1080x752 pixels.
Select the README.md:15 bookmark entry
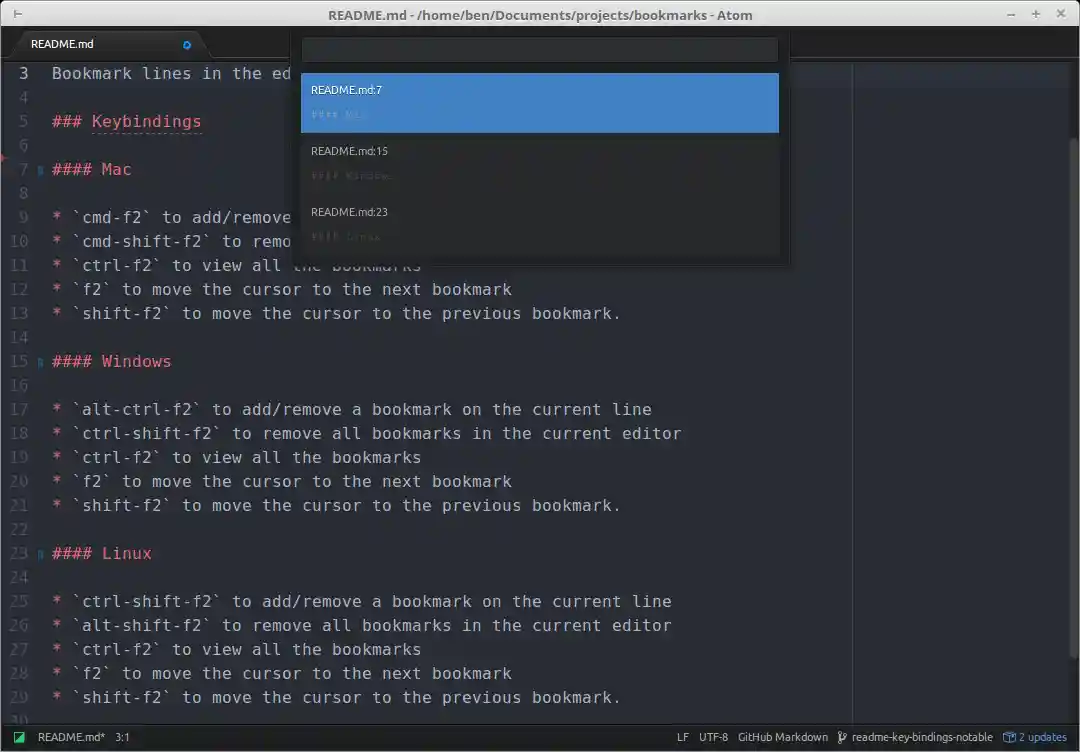(x=540, y=163)
